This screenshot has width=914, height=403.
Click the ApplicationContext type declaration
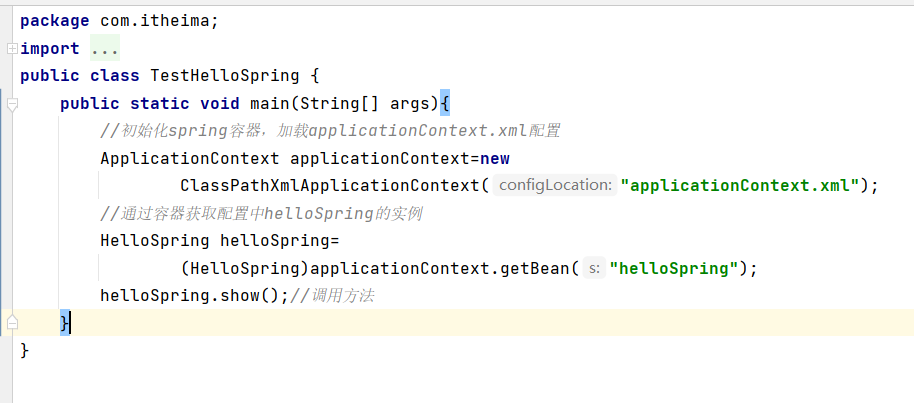pyautogui.click(x=189, y=159)
